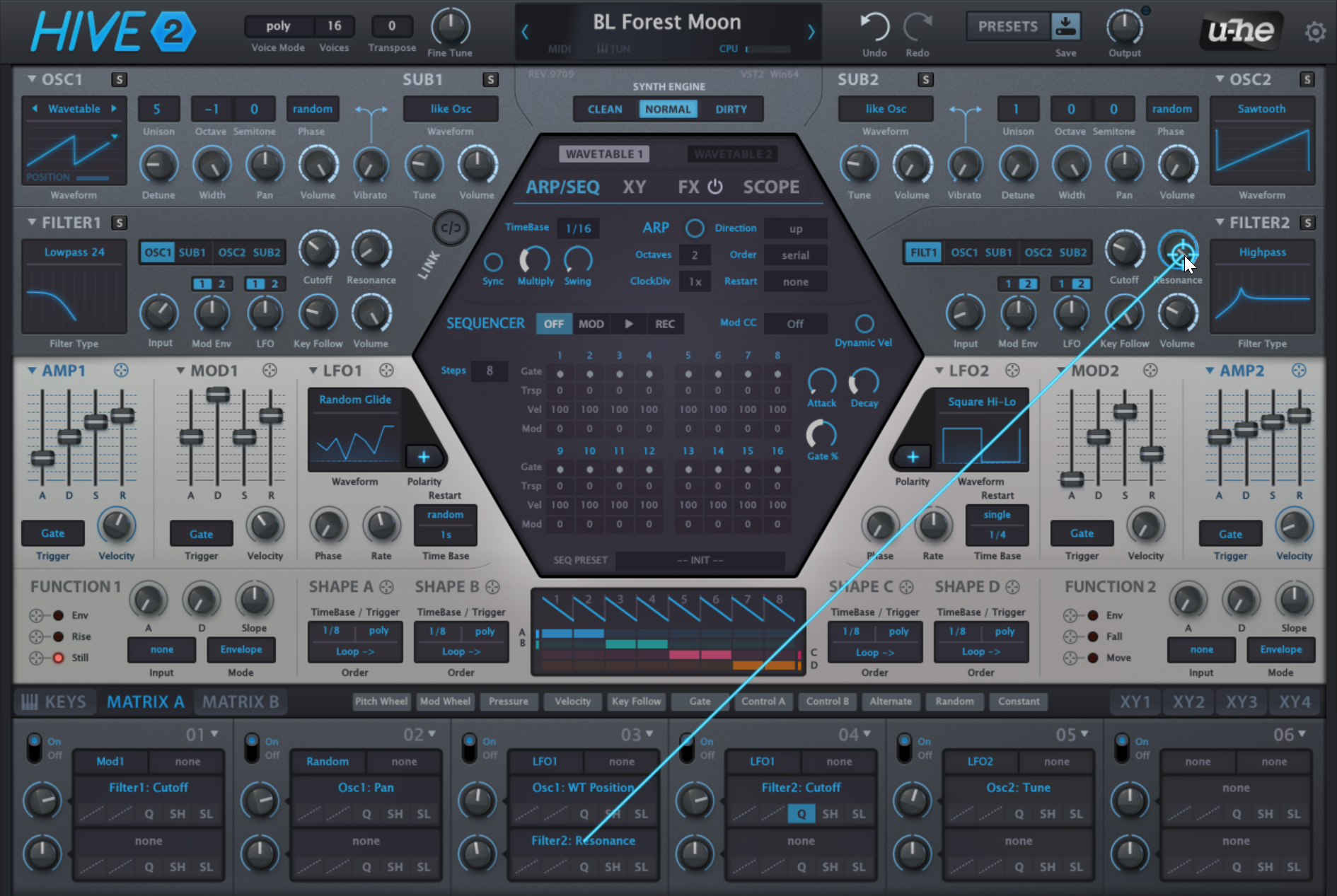Open the XY3 tab
Viewport: 1337px width, 896px height.
click(1241, 702)
